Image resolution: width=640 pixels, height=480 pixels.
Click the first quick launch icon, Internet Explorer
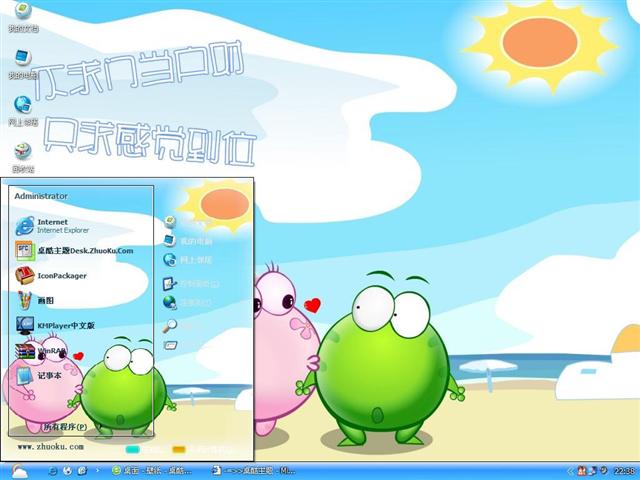[53, 471]
